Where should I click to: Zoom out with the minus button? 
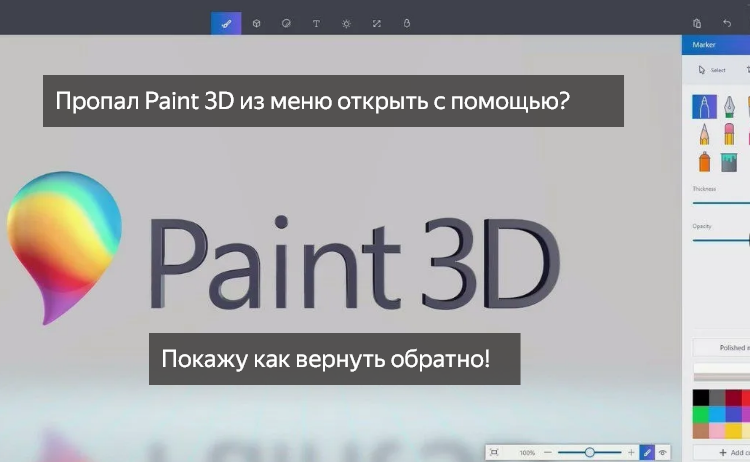click(x=548, y=452)
